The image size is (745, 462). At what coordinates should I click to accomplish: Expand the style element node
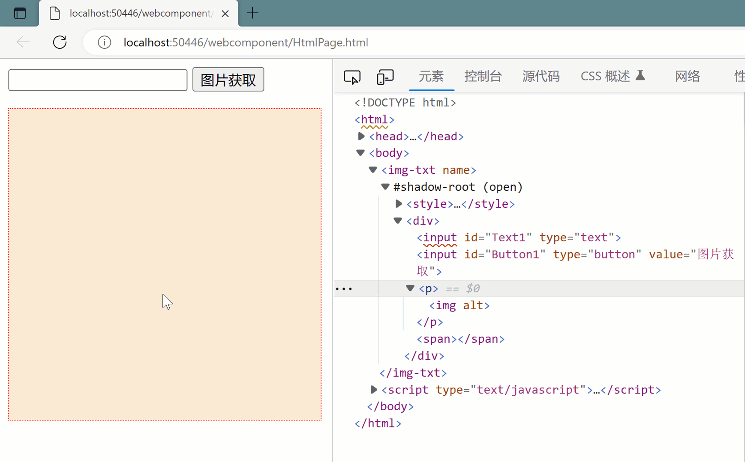(399, 204)
